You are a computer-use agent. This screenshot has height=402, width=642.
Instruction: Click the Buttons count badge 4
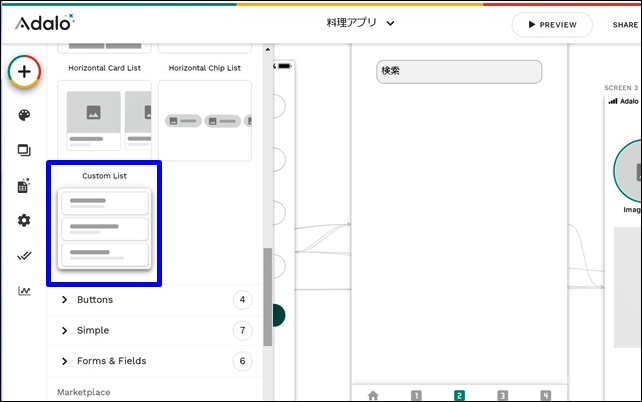pyautogui.click(x=242, y=300)
